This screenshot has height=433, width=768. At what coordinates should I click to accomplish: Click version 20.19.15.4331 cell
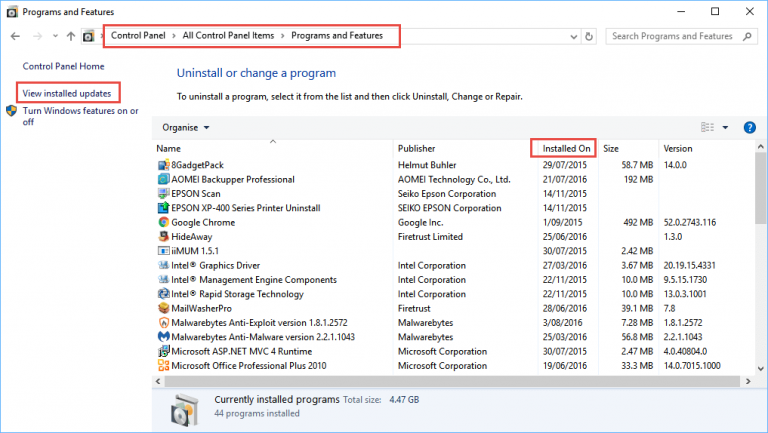click(x=690, y=265)
